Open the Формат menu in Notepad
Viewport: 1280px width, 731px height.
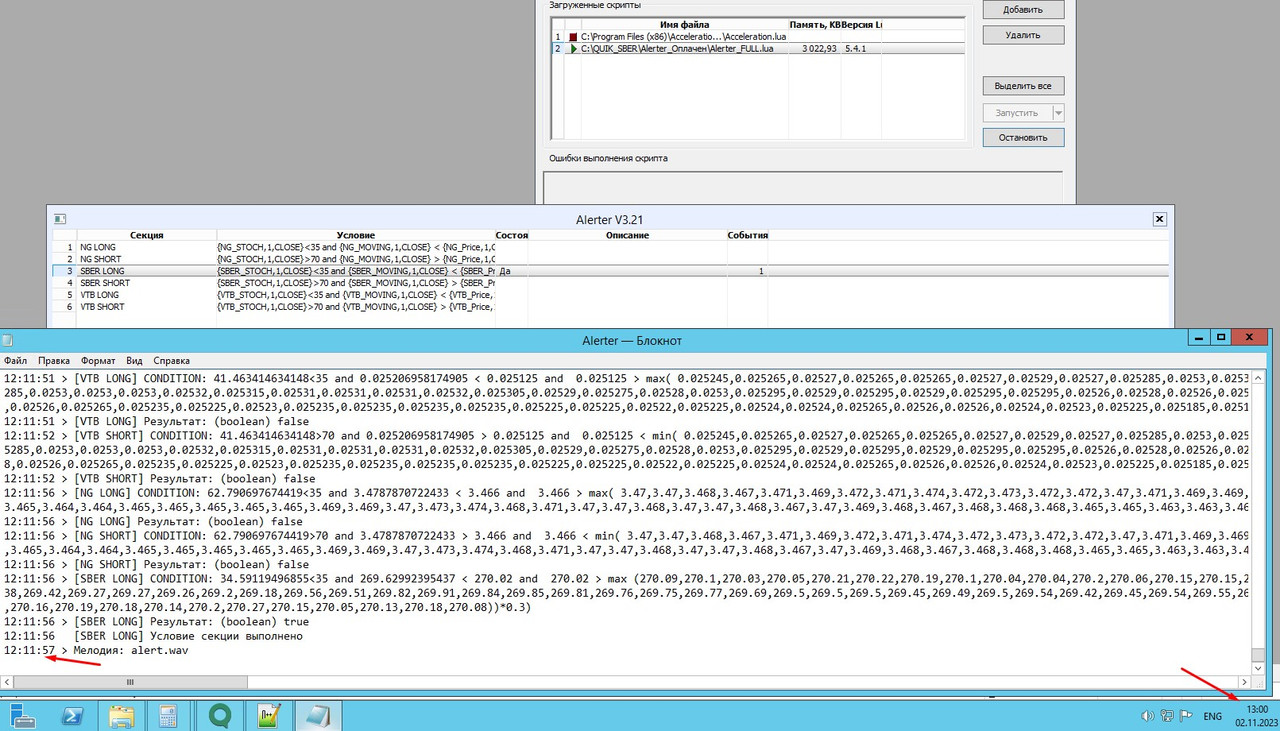pos(98,360)
